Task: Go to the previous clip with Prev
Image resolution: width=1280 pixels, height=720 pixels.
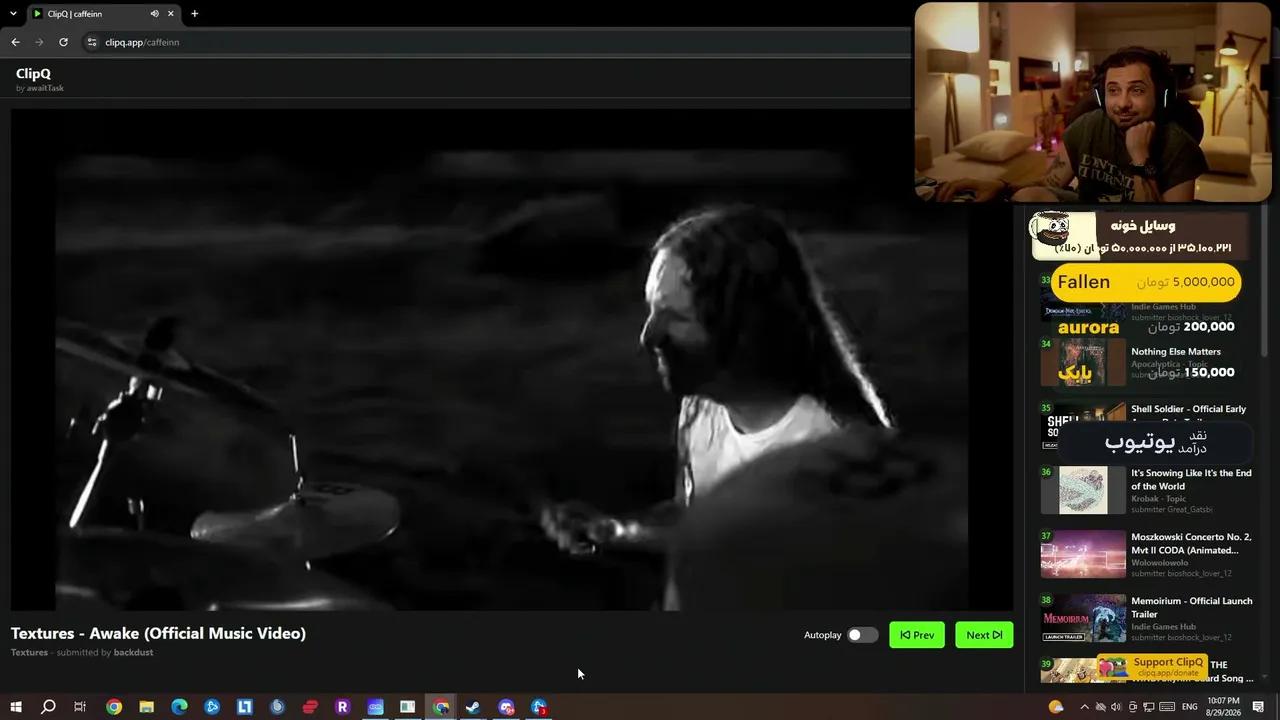Action: pyautogui.click(x=917, y=635)
